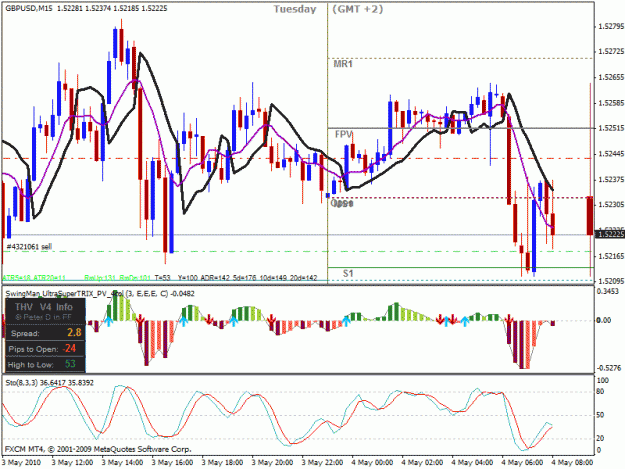Click the 'RmUp:131 RmDn:101' text
This screenshot has height=469, width=625.
pos(117,278)
